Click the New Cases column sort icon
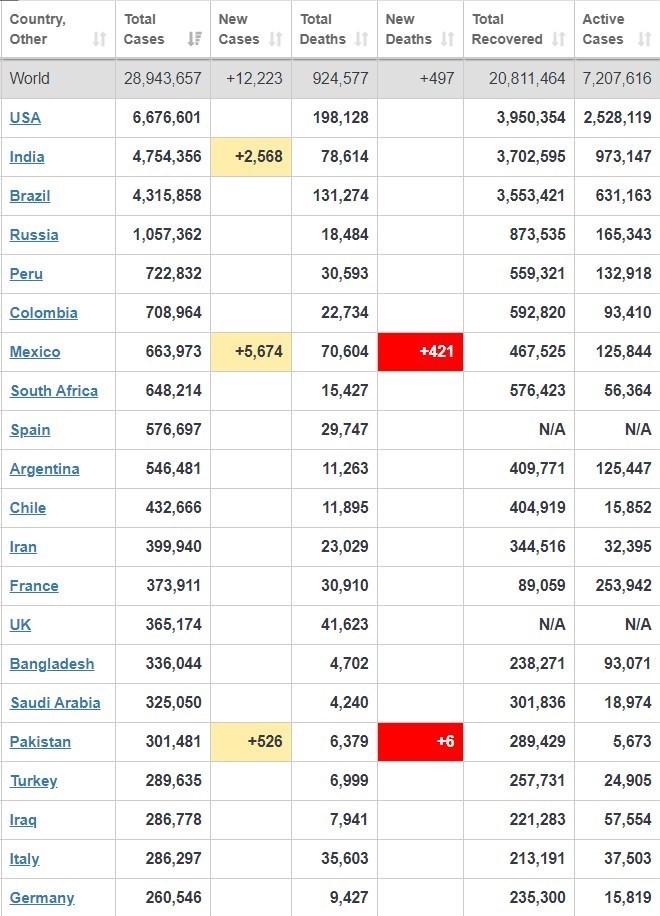 (277, 39)
